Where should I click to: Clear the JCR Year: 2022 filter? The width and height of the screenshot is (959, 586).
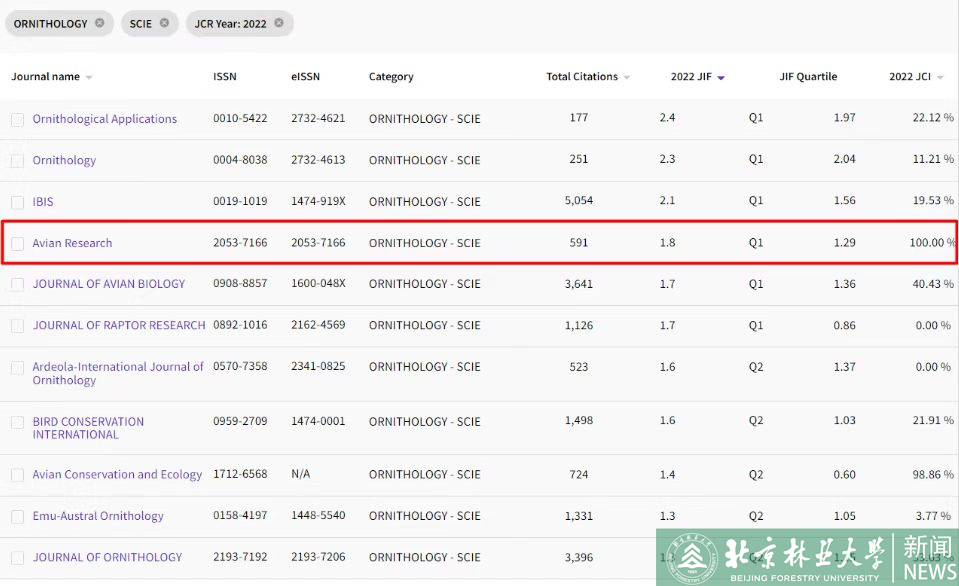tap(279, 23)
